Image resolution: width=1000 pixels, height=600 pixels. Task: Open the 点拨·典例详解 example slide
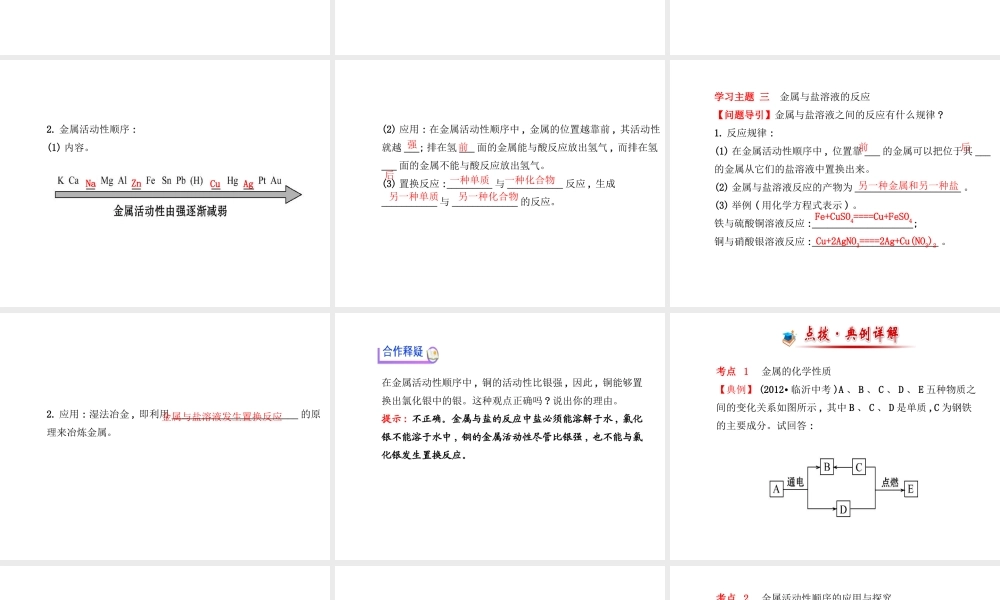(x=835, y=436)
